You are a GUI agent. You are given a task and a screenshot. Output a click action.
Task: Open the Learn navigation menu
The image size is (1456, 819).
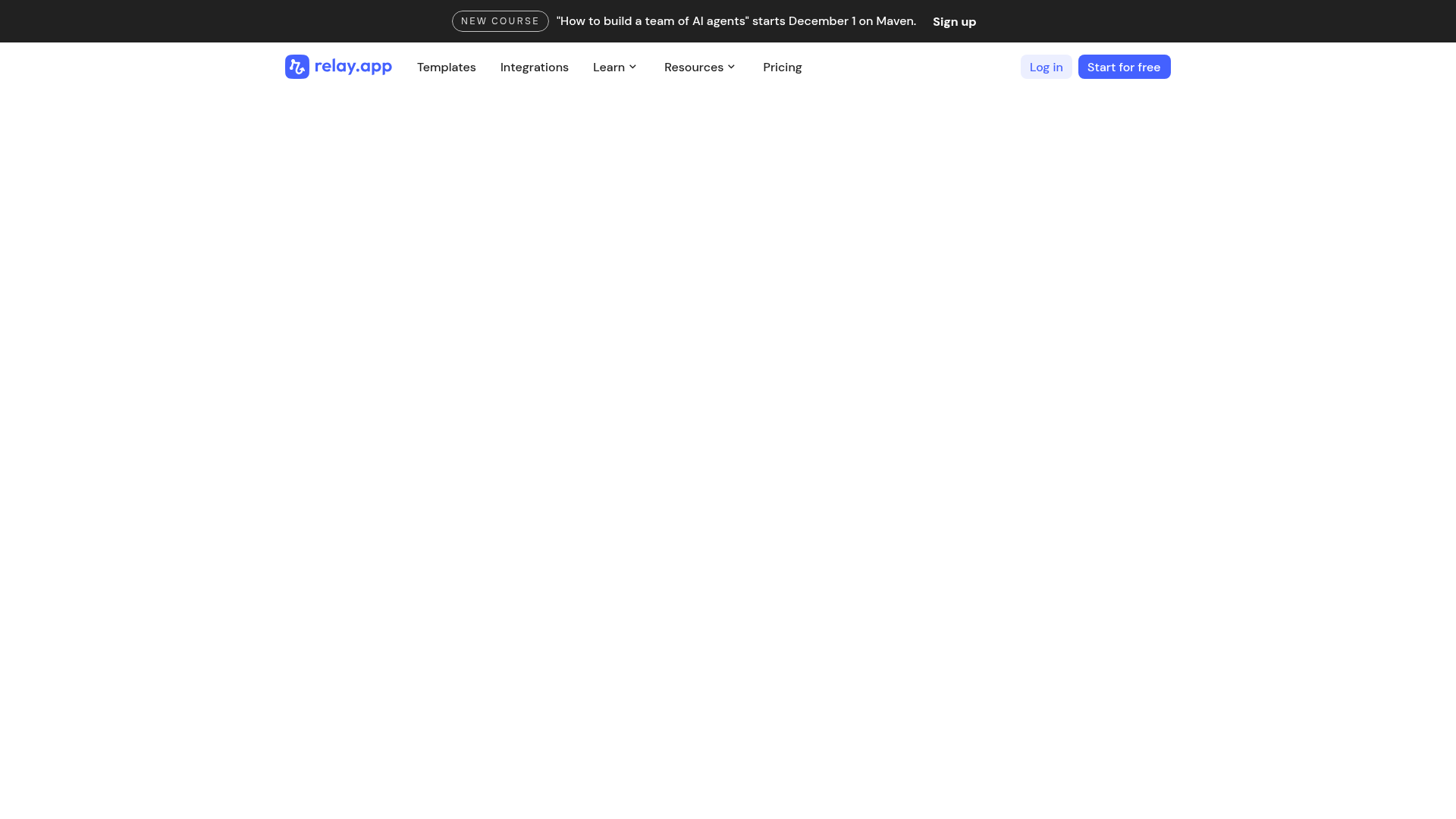pyautogui.click(x=614, y=67)
